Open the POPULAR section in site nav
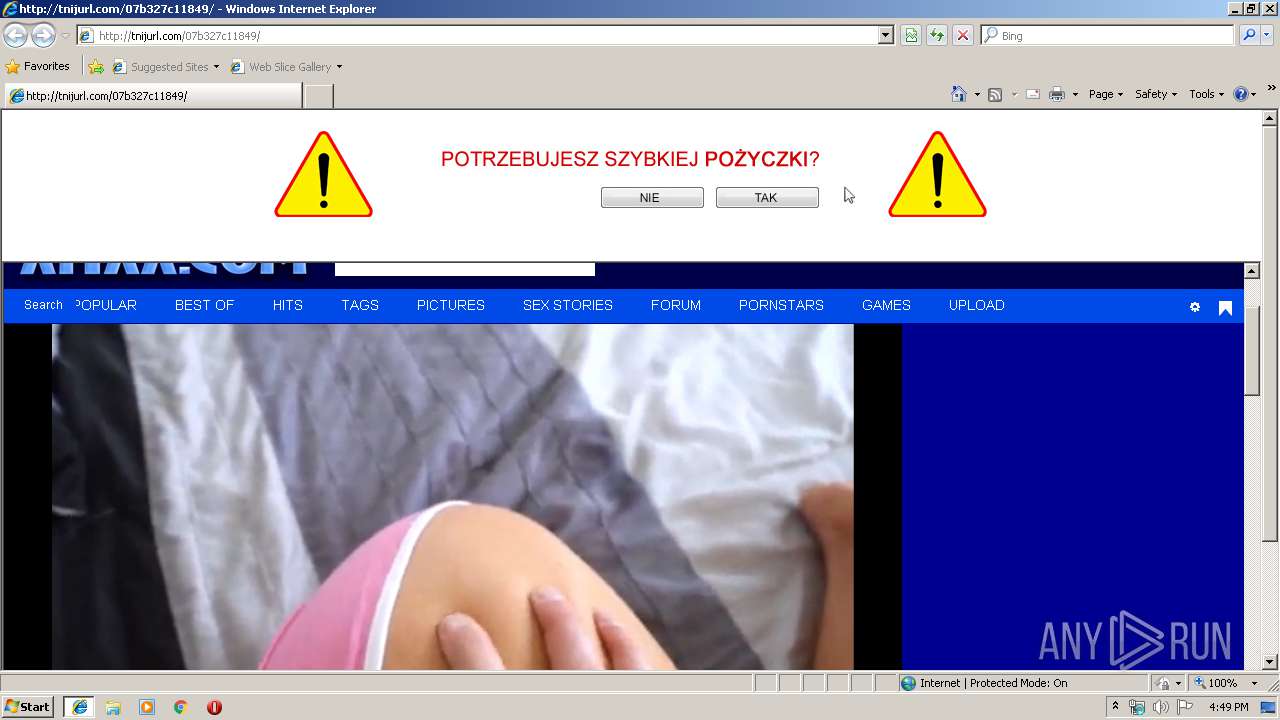Screen dimensions: 1280x720 [x=106, y=305]
